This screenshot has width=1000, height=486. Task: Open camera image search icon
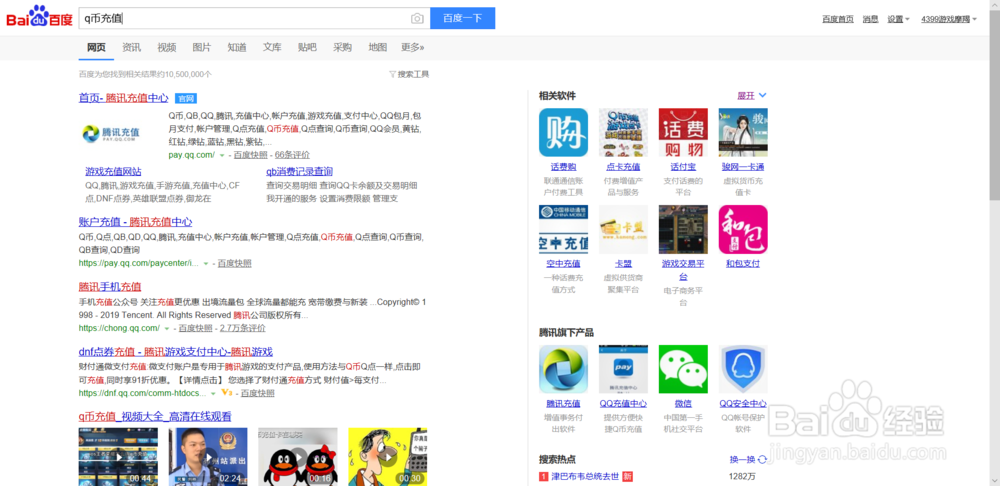[x=417, y=18]
